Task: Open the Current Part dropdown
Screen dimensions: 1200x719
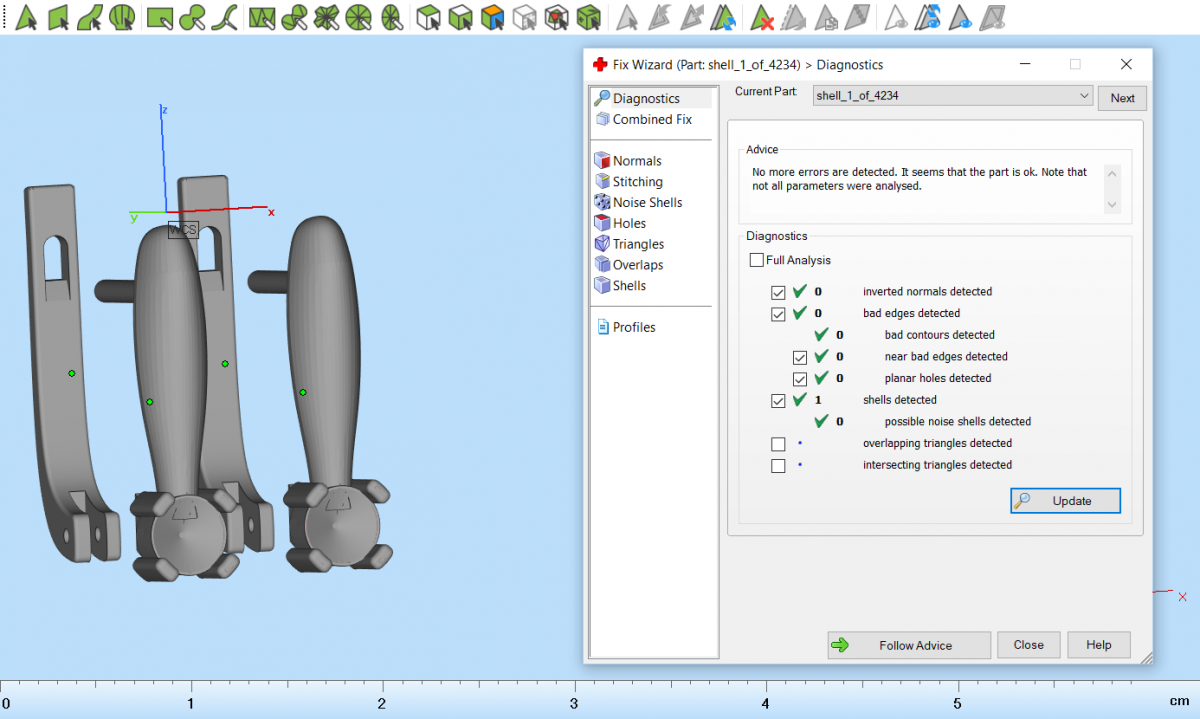Action: pos(951,96)
